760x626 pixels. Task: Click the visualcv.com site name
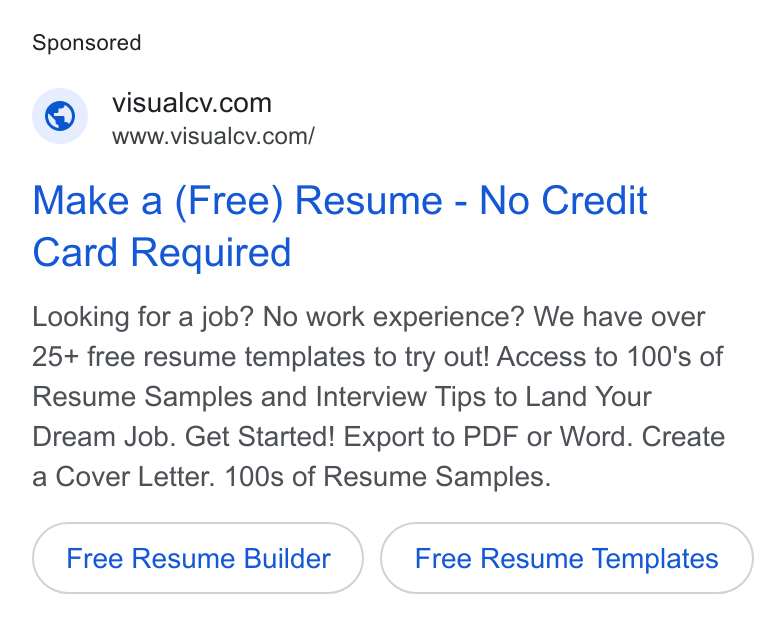pos(192,103)
